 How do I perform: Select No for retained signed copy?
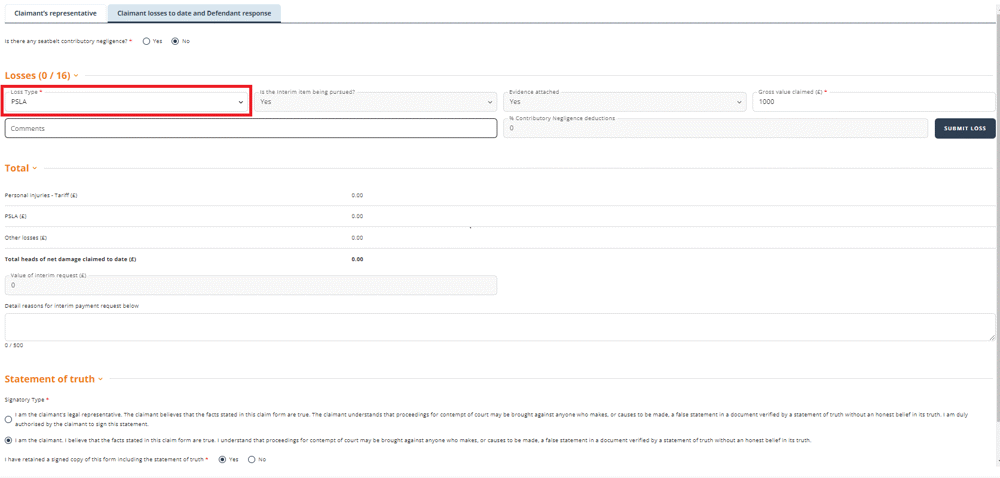coord(251,459)
